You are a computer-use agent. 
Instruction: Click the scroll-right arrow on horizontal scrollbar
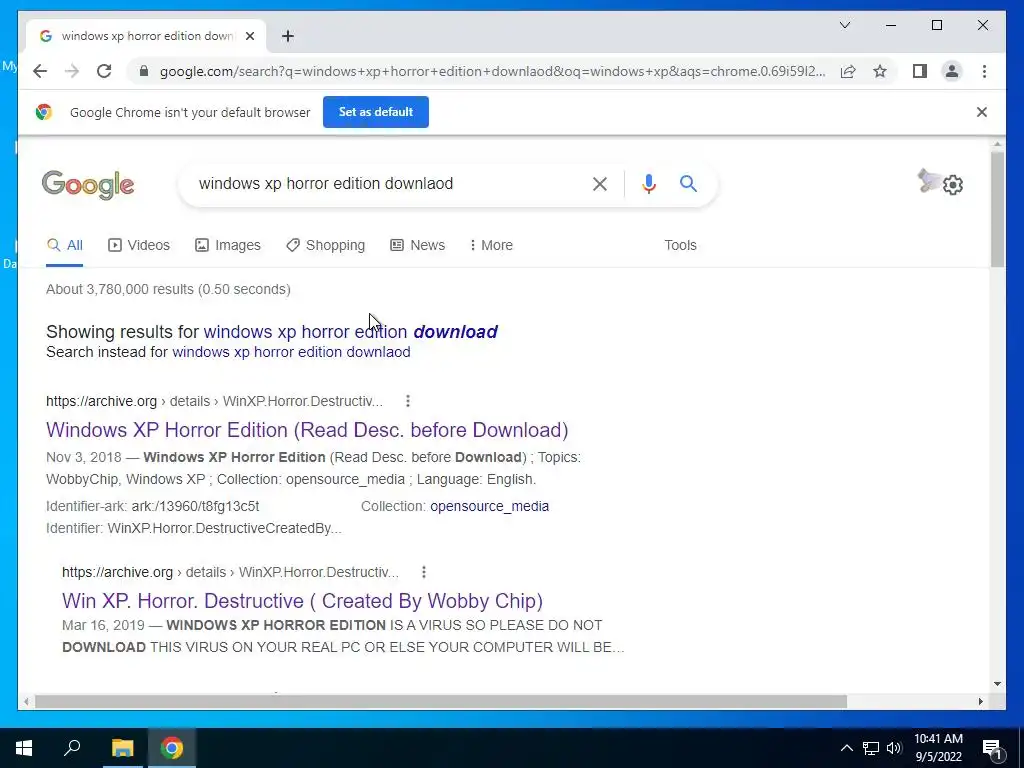tap(980, 701)
